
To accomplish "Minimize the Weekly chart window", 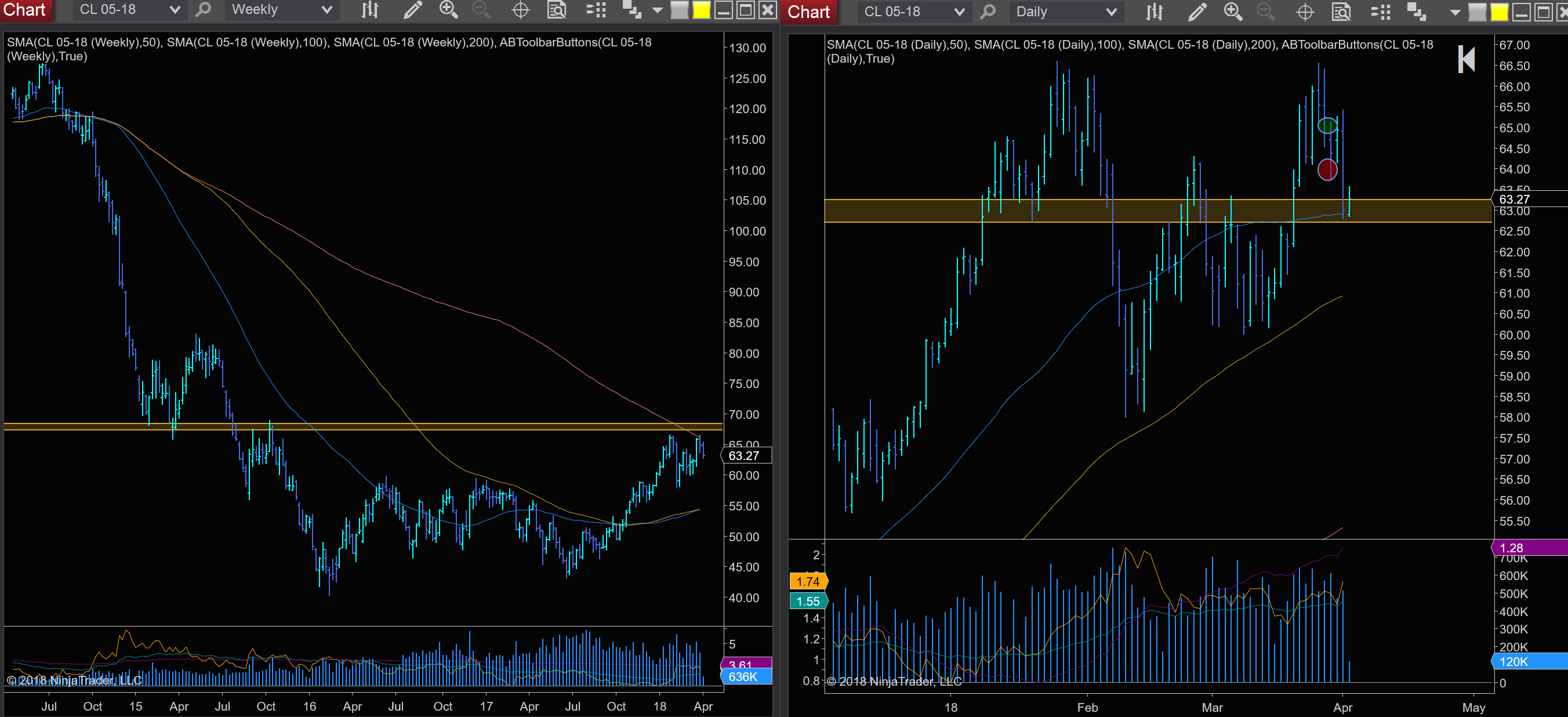I will 723,10.
